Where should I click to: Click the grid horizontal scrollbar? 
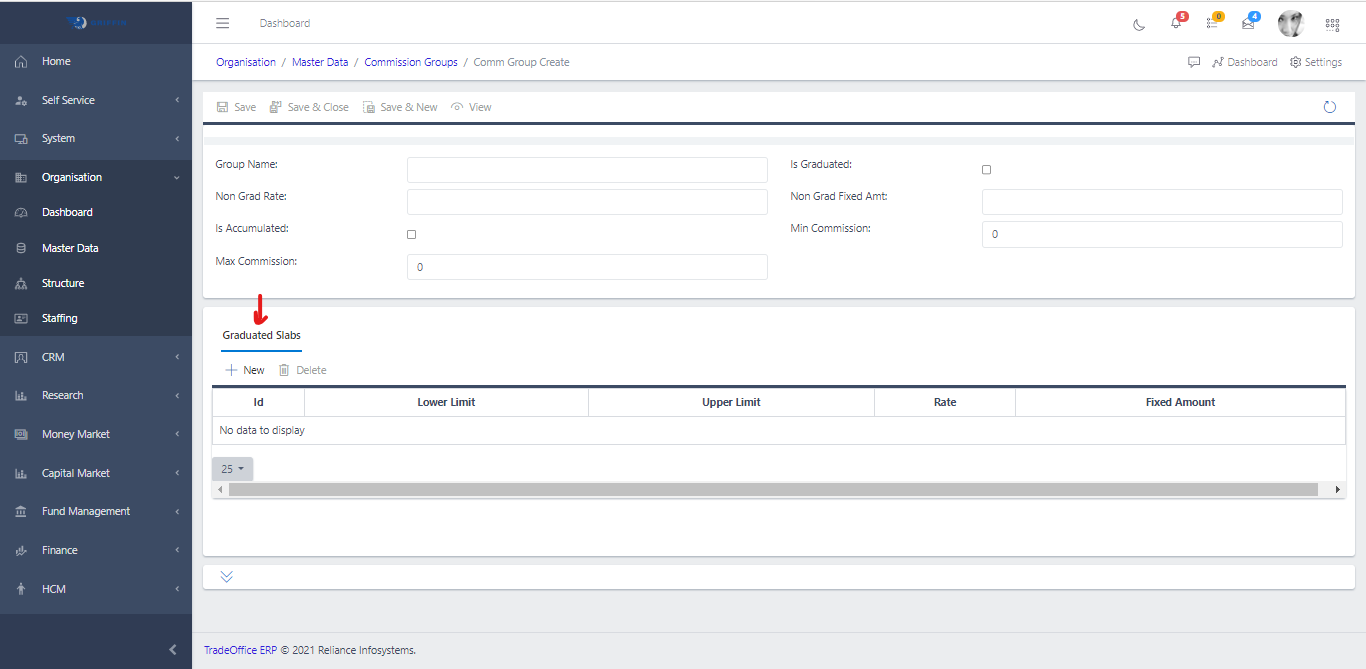772,490
